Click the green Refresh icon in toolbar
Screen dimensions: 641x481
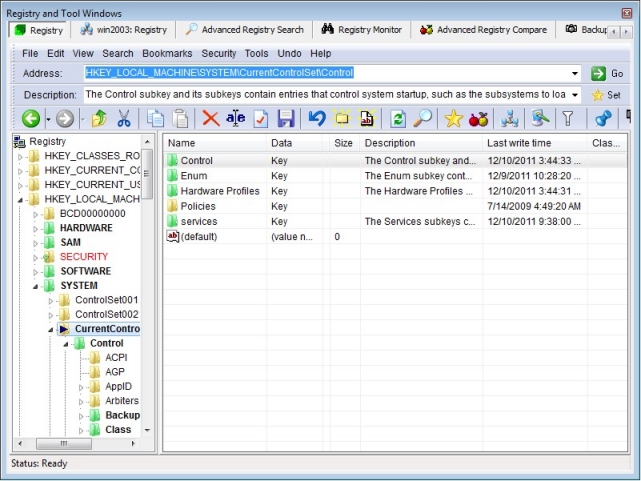tap(398, 119)
